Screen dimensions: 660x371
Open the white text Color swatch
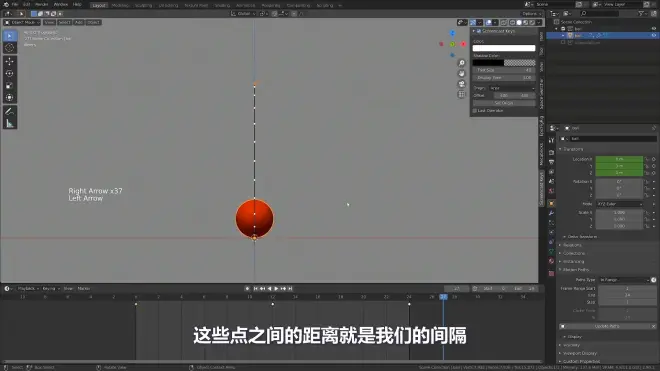click(504, 48)
